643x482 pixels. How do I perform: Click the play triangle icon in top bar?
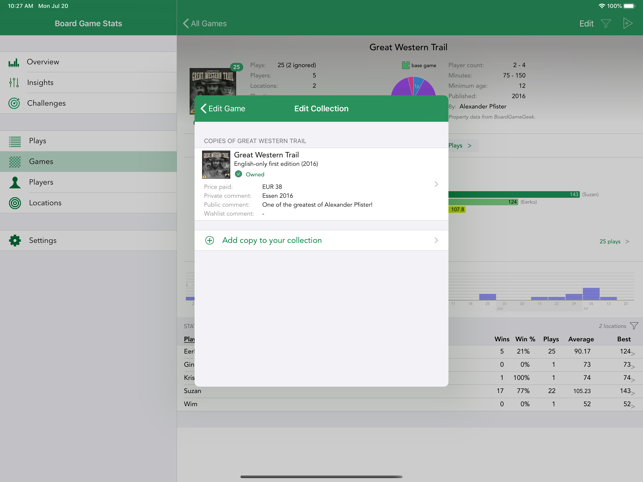click(627, 23)
